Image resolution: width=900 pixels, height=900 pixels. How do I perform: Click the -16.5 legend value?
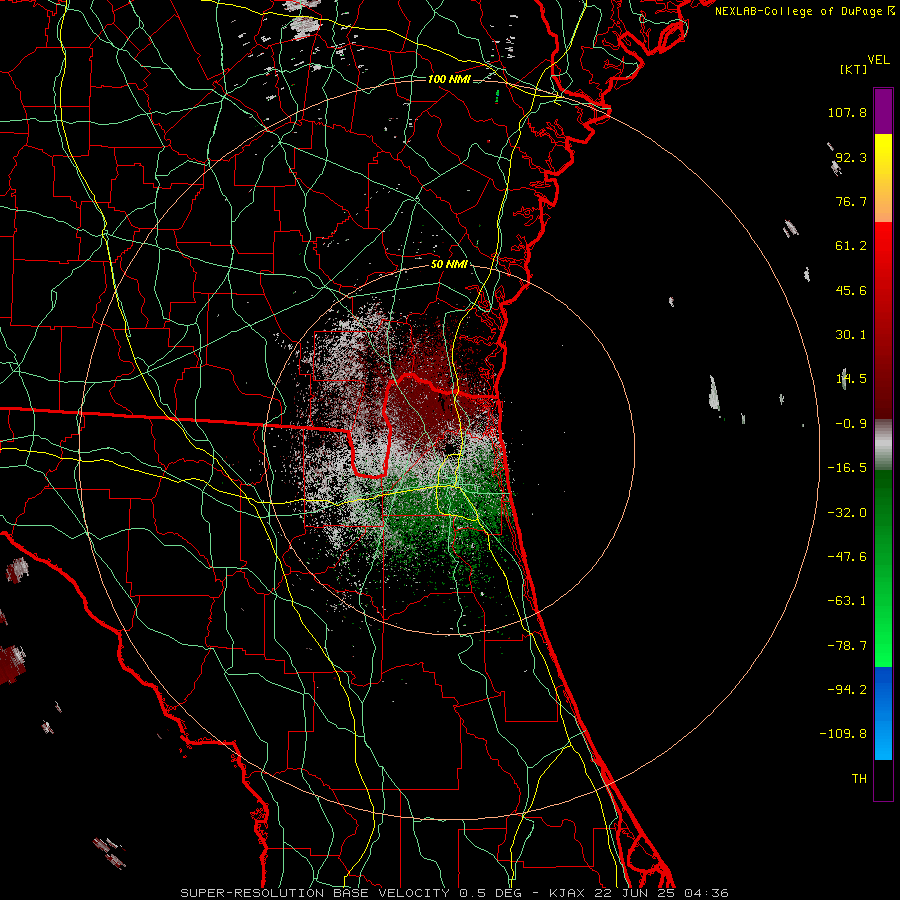click(x=847, y=468)
